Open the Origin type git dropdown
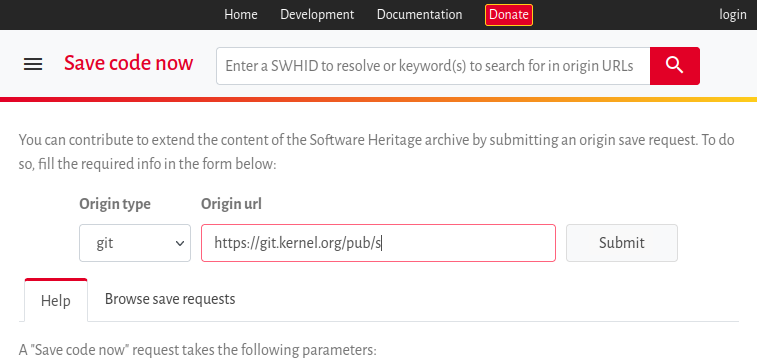This screenshot has height=362, width=757. click(x=135, y=243)
